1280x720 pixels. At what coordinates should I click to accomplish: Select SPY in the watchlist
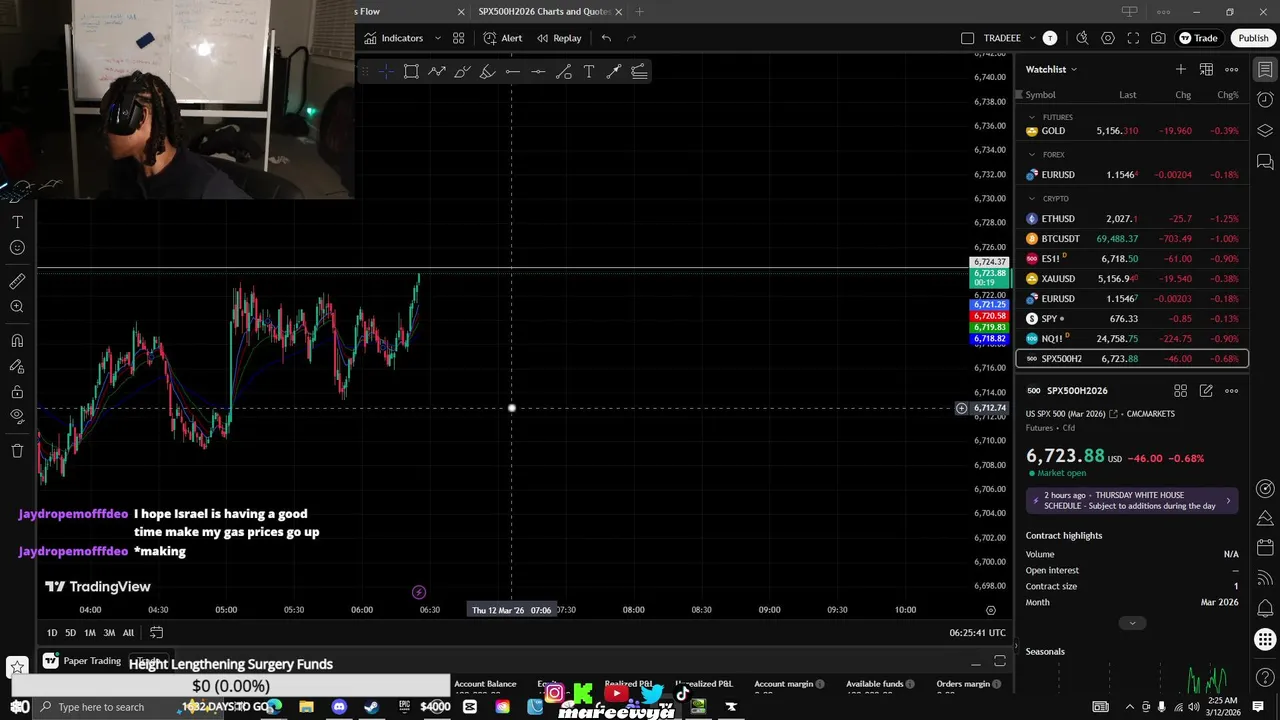[1132, 319]
